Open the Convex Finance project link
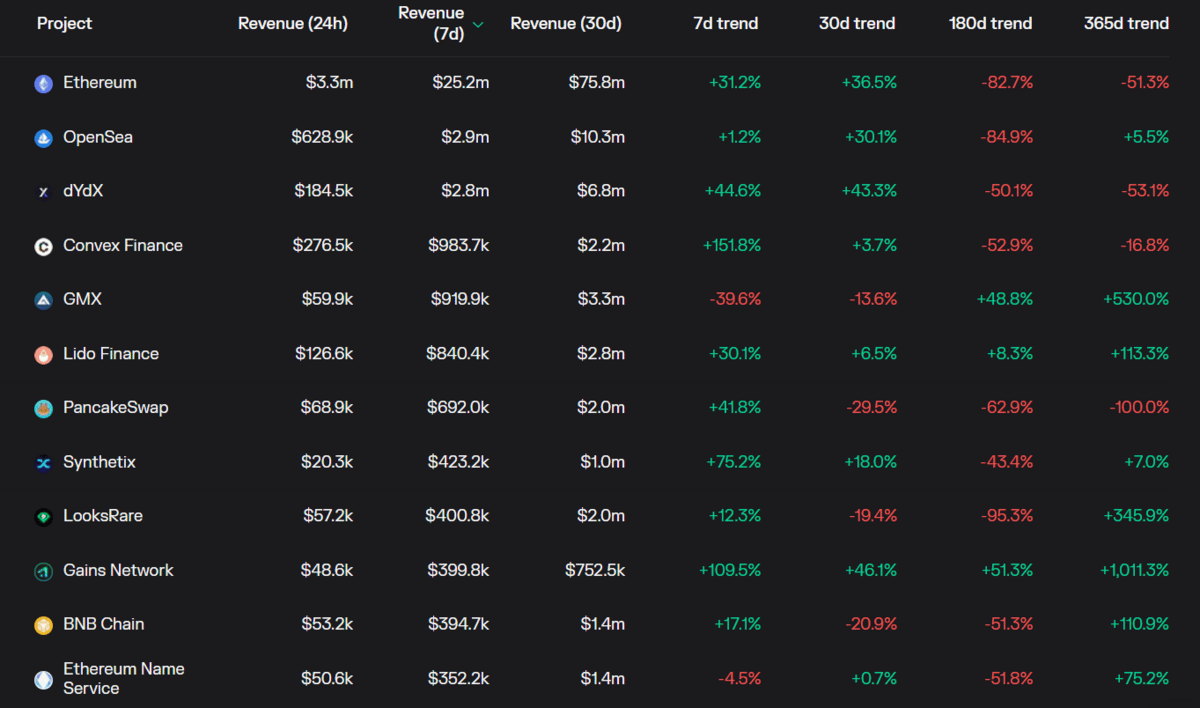The image size is (1200, 708). click(123, 245)
